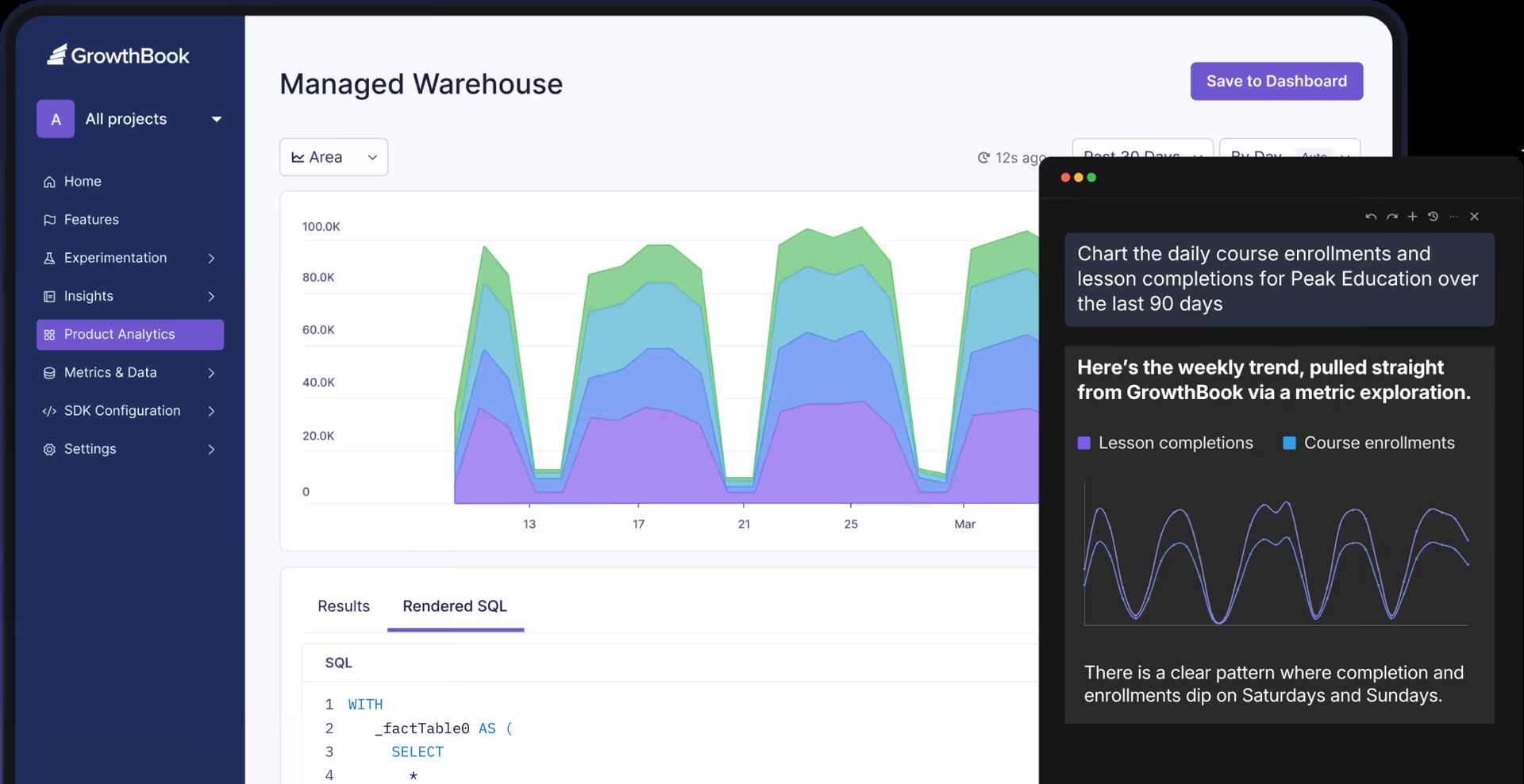The height and width of the screenshot is (784, 1524).
Task: Click the Managed Warehouse page title
Action: 421,84
